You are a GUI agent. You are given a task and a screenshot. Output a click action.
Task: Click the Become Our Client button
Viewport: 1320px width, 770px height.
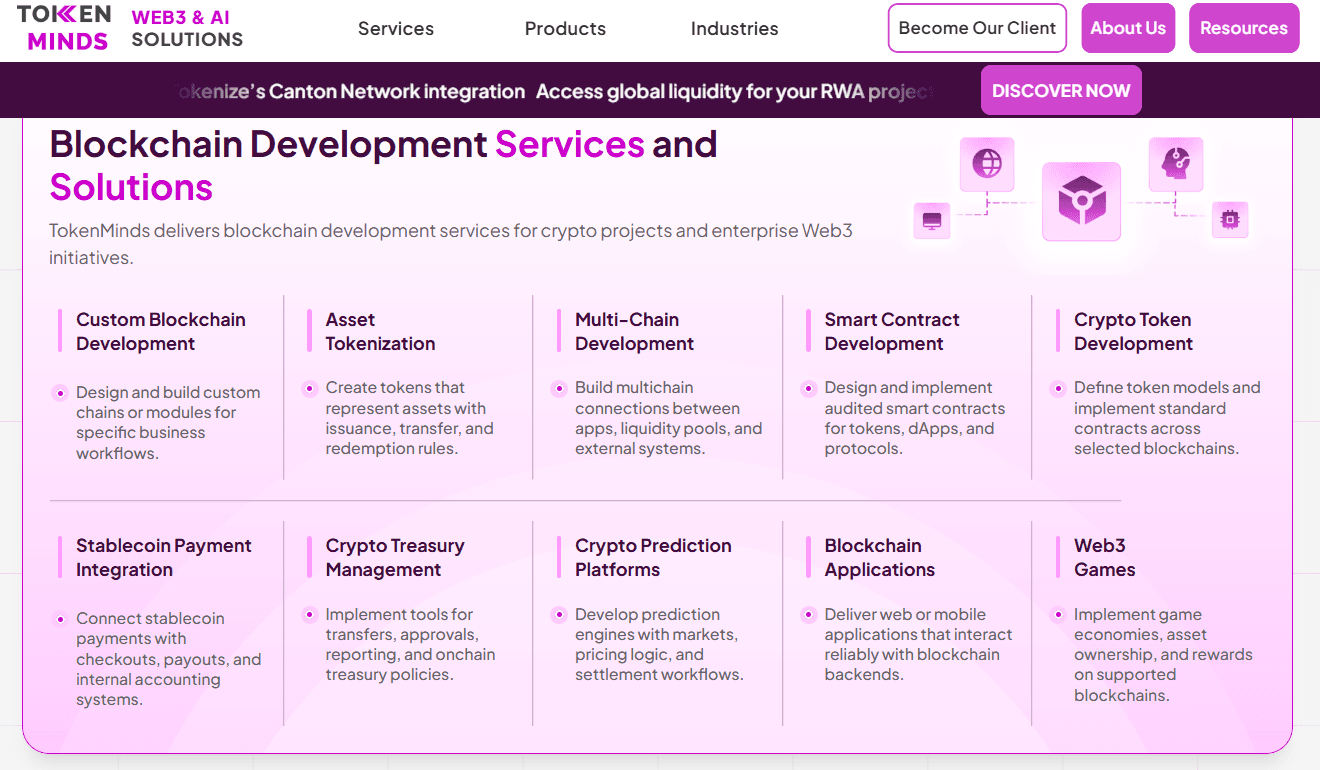pyautogui.click(x=977, y=28)
